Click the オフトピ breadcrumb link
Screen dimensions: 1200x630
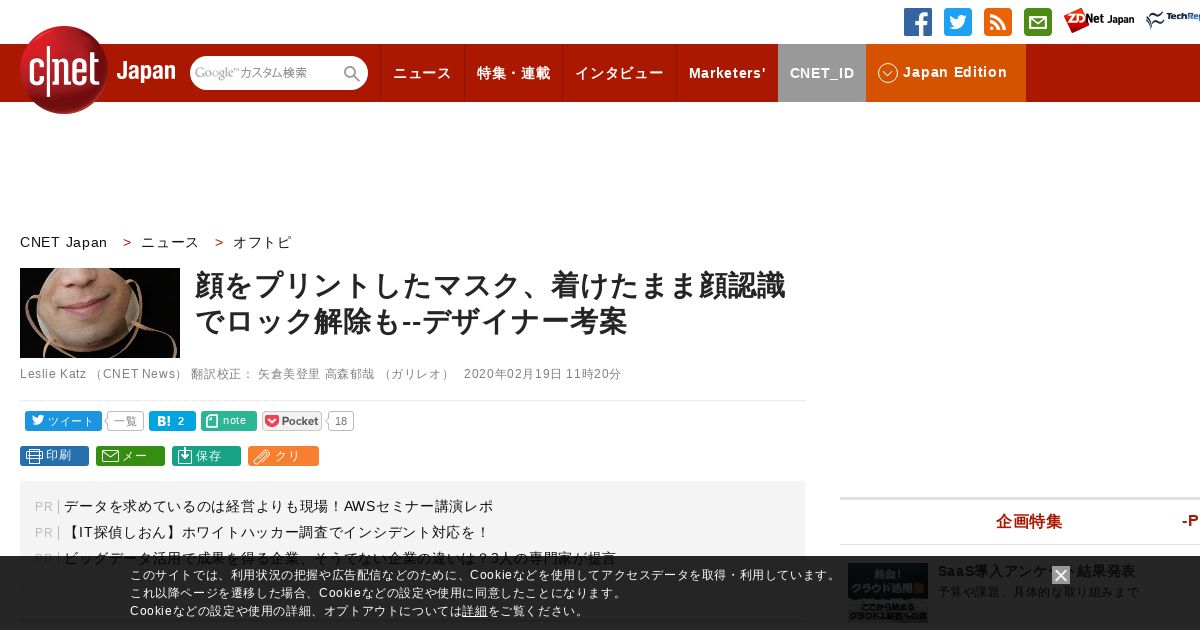[x=262, y=242]
